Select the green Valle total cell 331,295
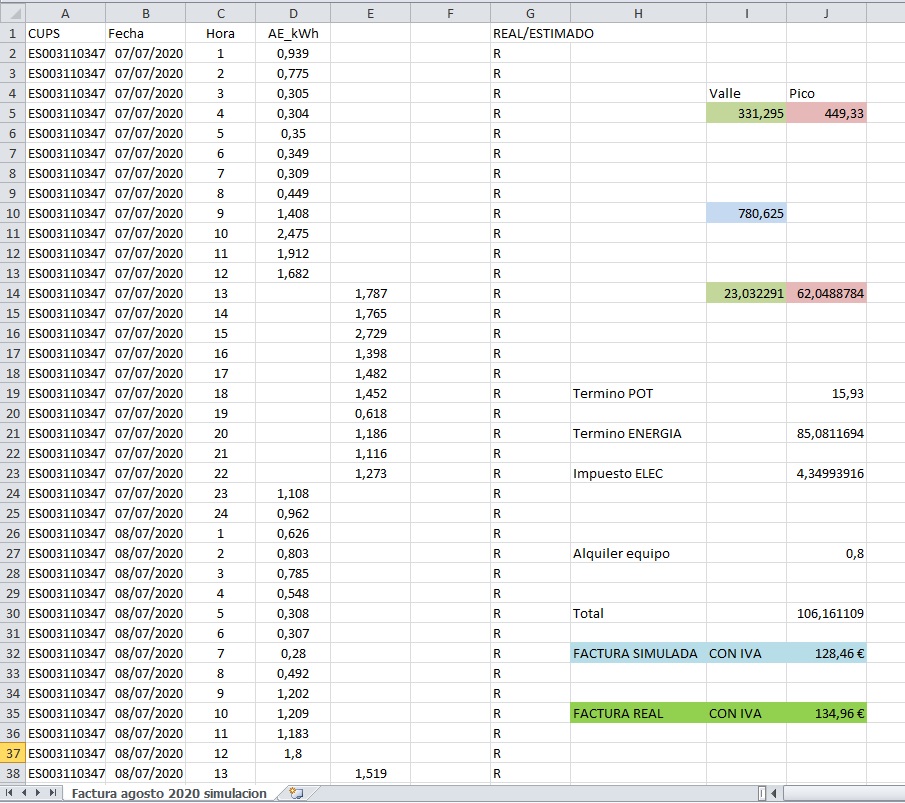The image size is (905, 803). [745, 113]
